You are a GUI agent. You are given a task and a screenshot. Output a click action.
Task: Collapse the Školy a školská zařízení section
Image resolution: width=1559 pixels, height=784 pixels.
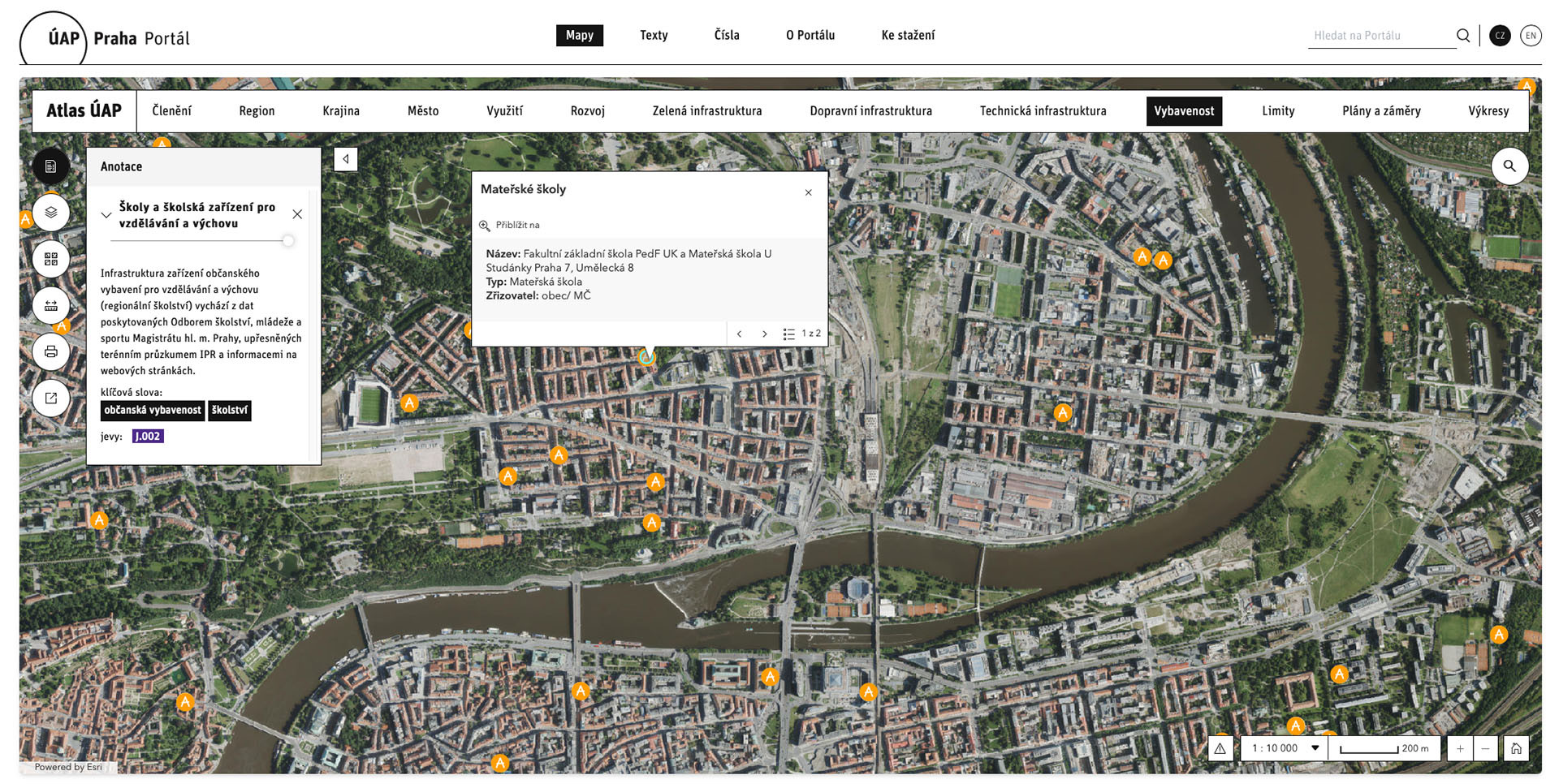point(106,215)
